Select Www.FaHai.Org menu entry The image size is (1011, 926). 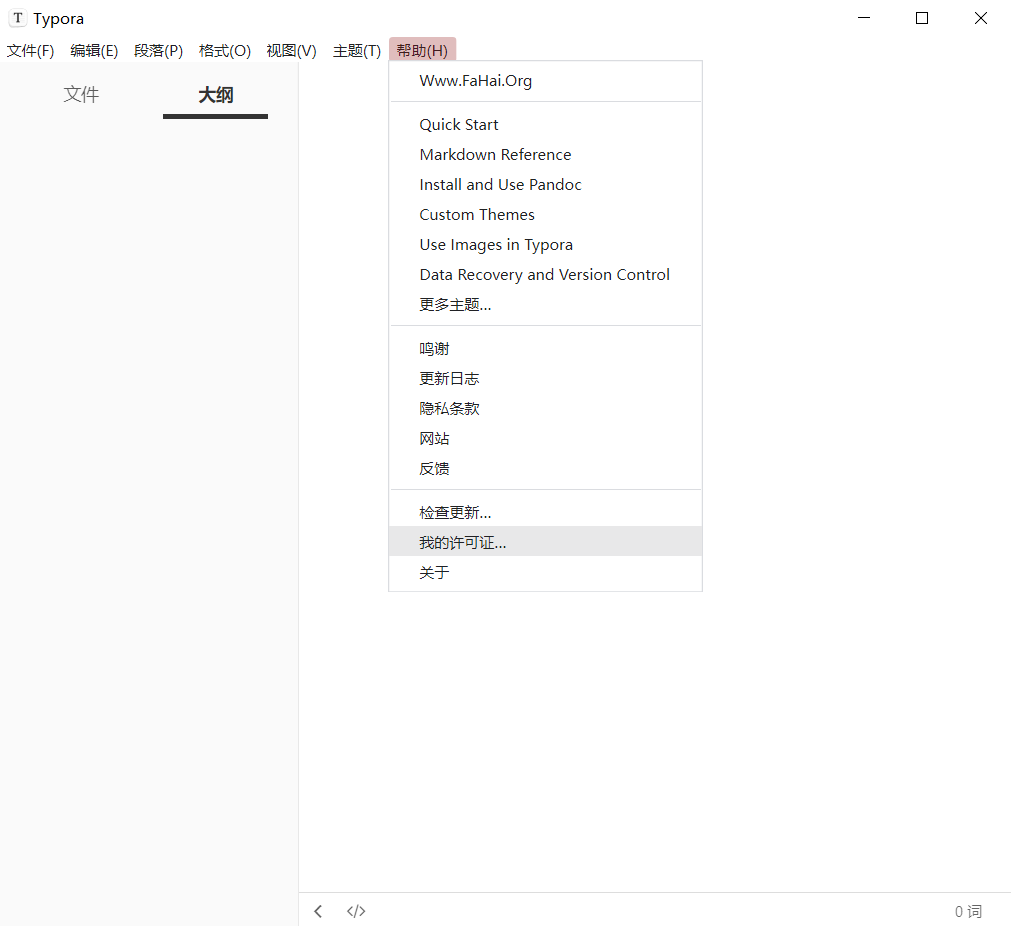tap(545, 81)
